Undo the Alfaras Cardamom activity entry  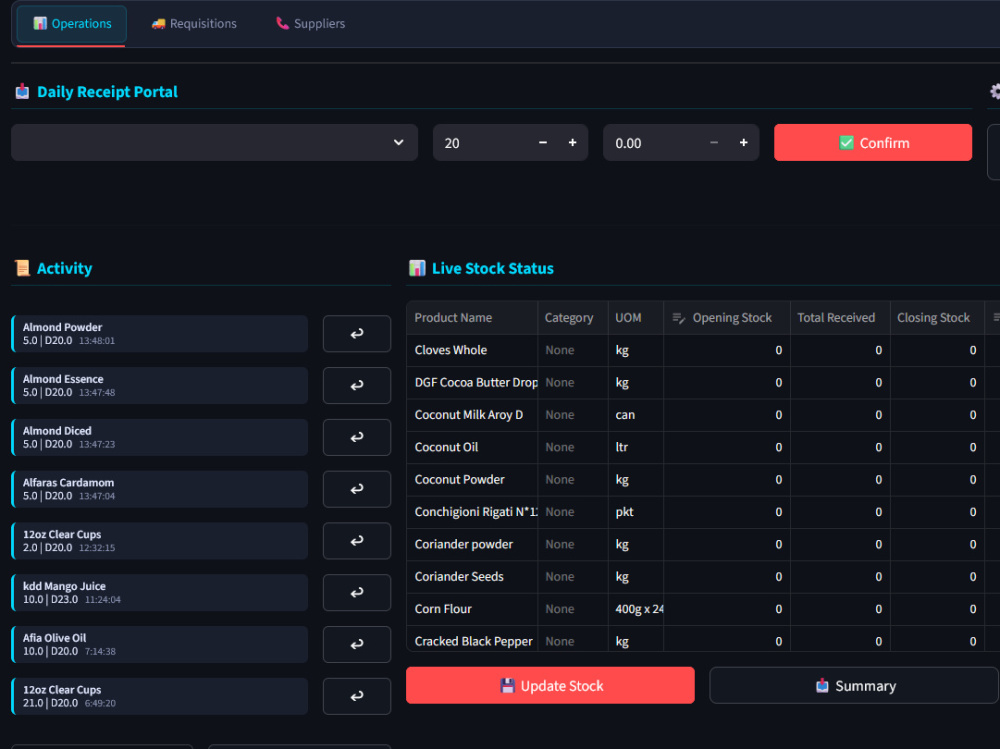click(x=357, y=489)
